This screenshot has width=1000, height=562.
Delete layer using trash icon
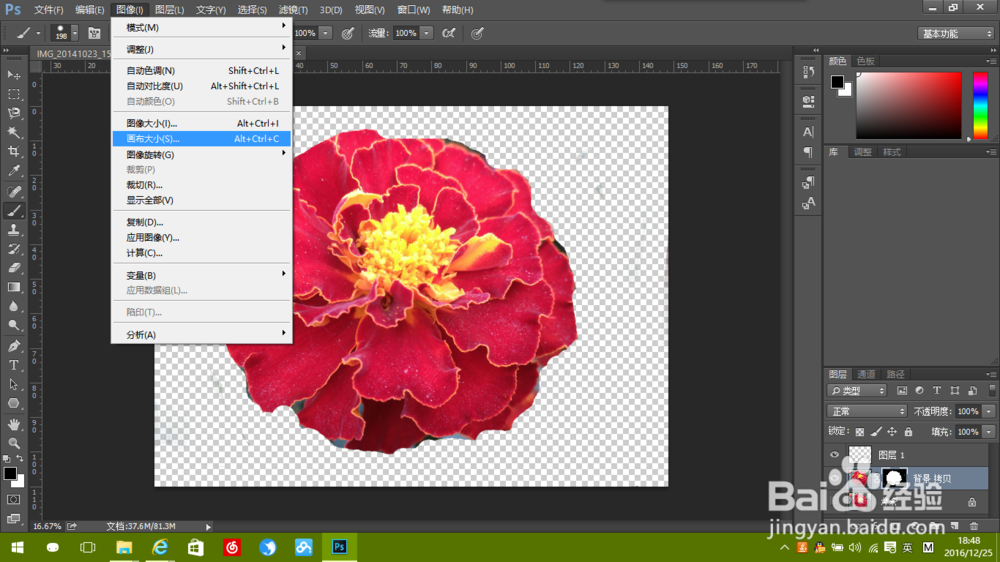[x=973, y=526]
